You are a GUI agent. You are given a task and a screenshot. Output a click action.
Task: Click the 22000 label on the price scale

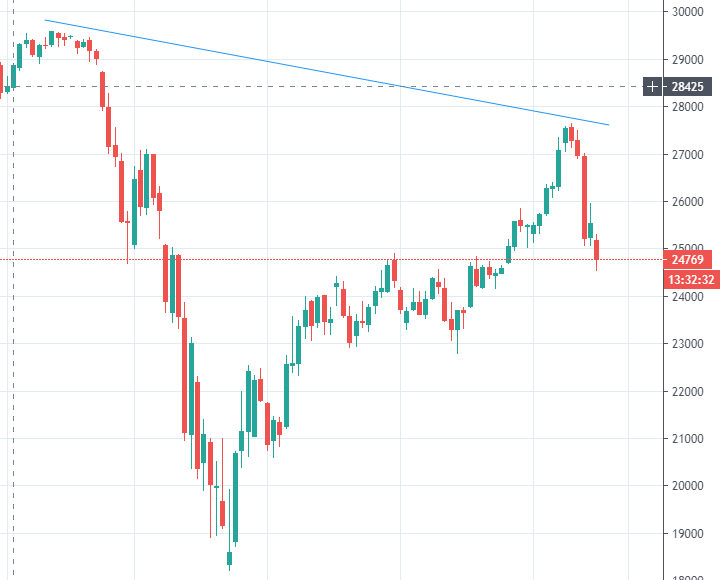tap(687, 391)
